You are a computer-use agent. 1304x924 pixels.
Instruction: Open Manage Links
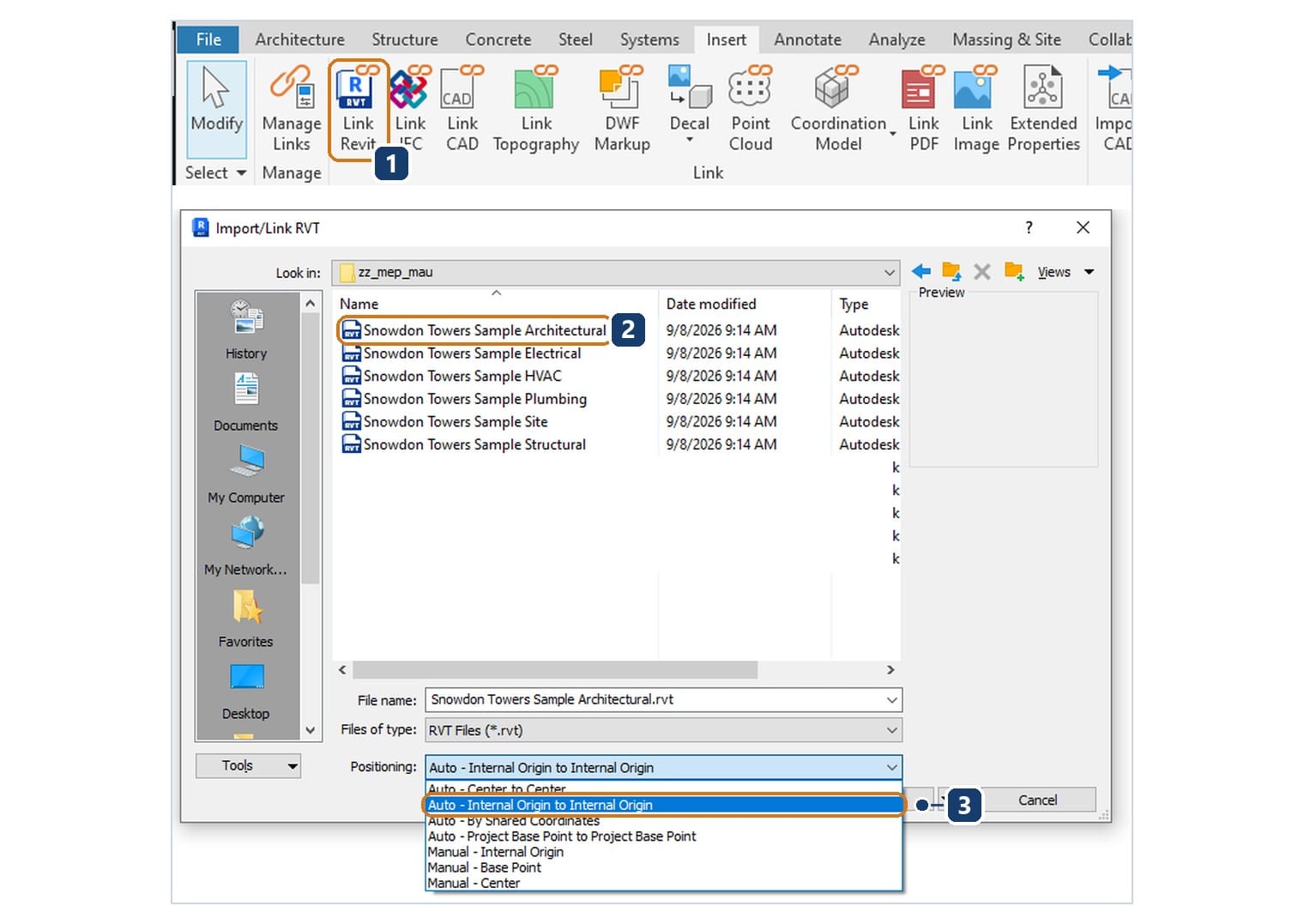[x=292, y=109]
